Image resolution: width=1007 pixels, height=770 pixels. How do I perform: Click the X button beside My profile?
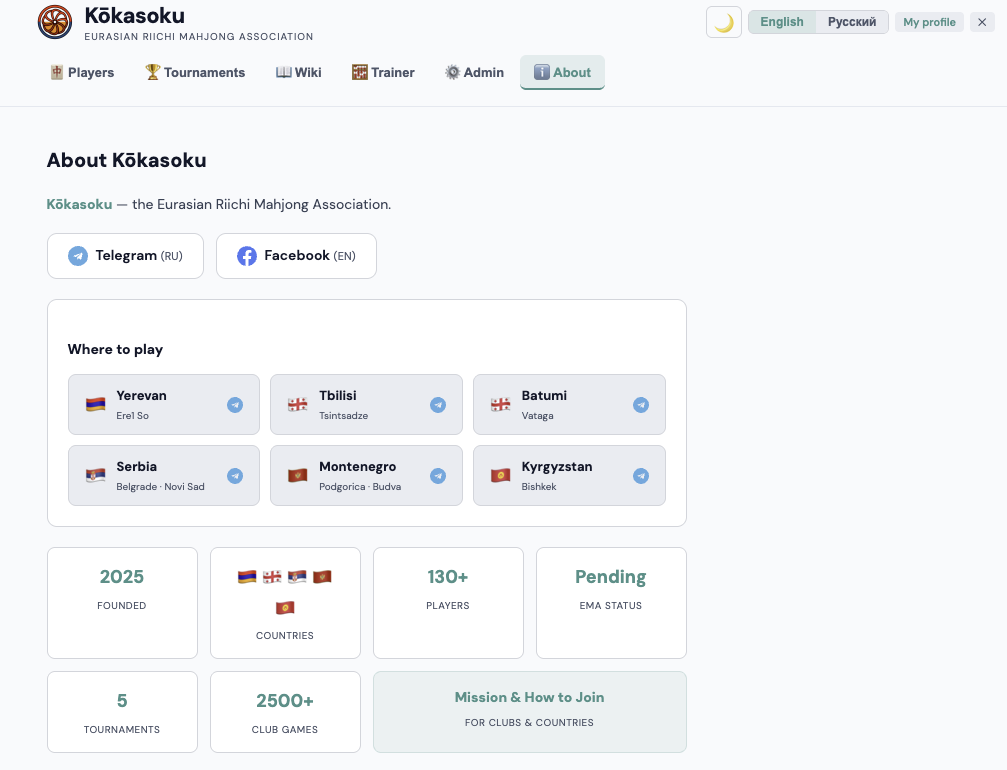[982, 22]
